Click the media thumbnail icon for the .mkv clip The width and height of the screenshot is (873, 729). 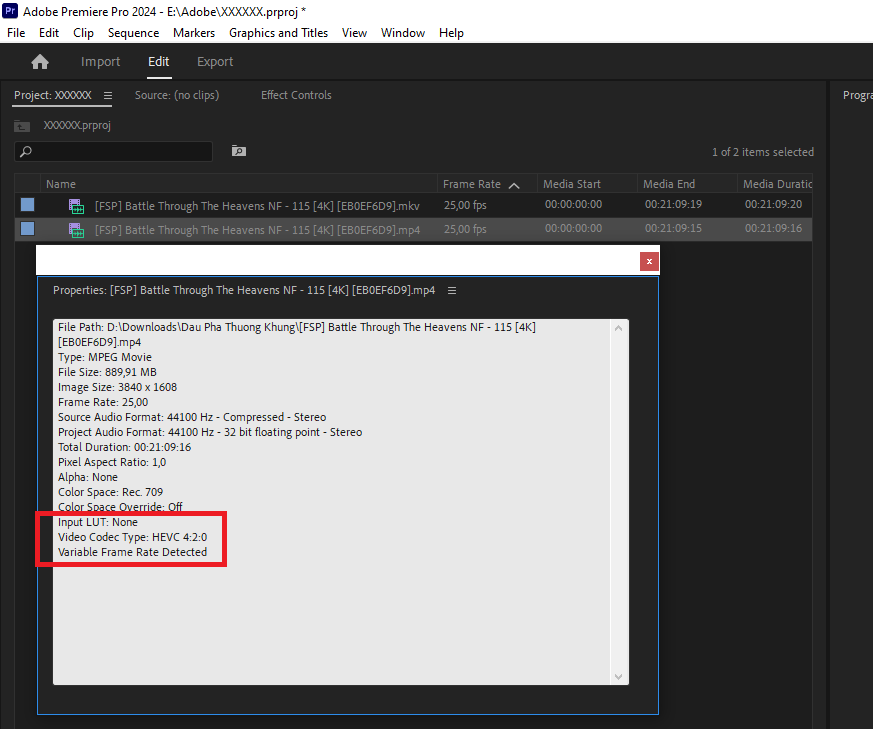[75, 206]
